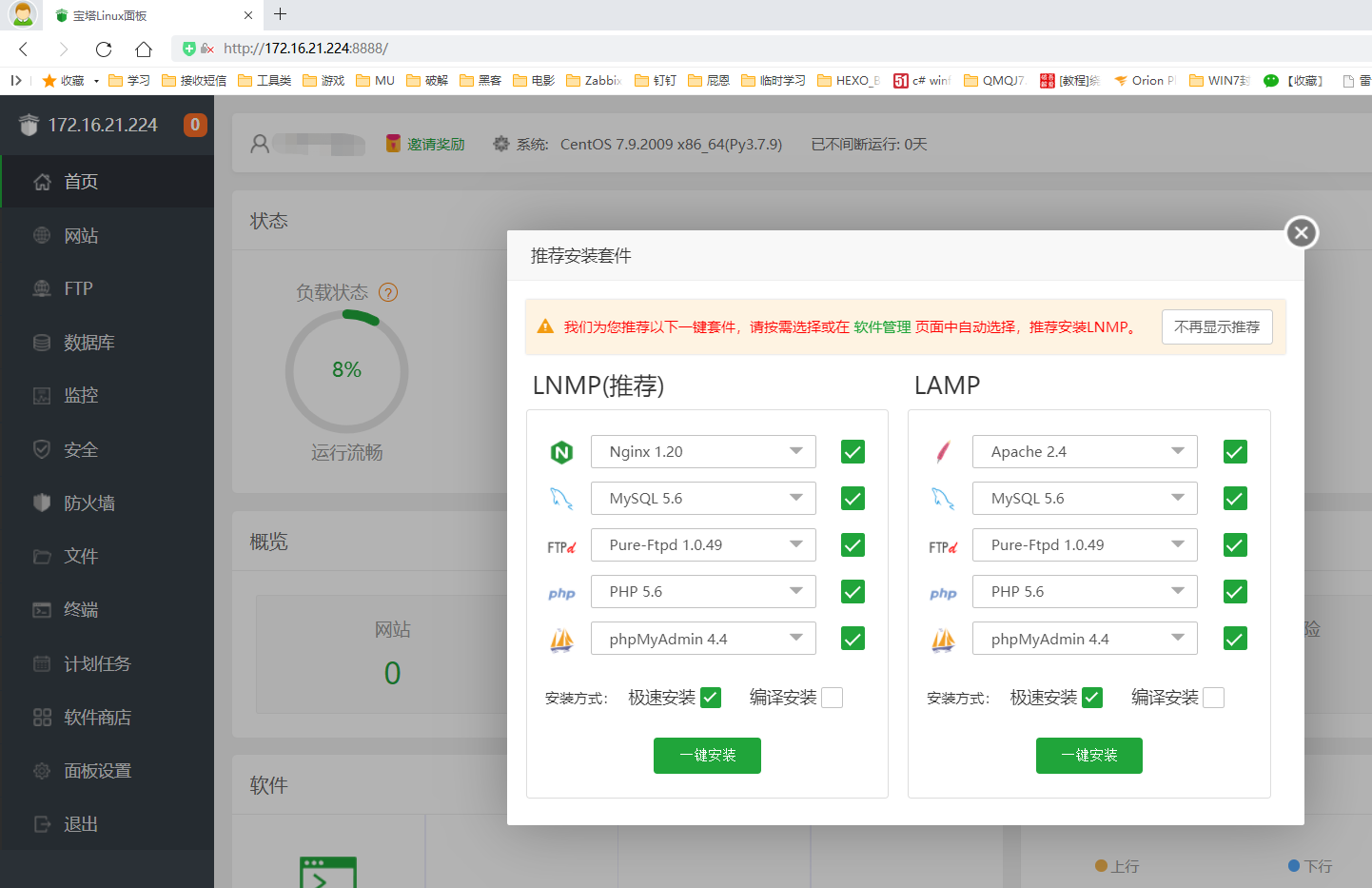Uncheck the LNMP MySQL 5.6 checkbox
The height and width of the screenshot is (888, 1372).
pos(853,499)
